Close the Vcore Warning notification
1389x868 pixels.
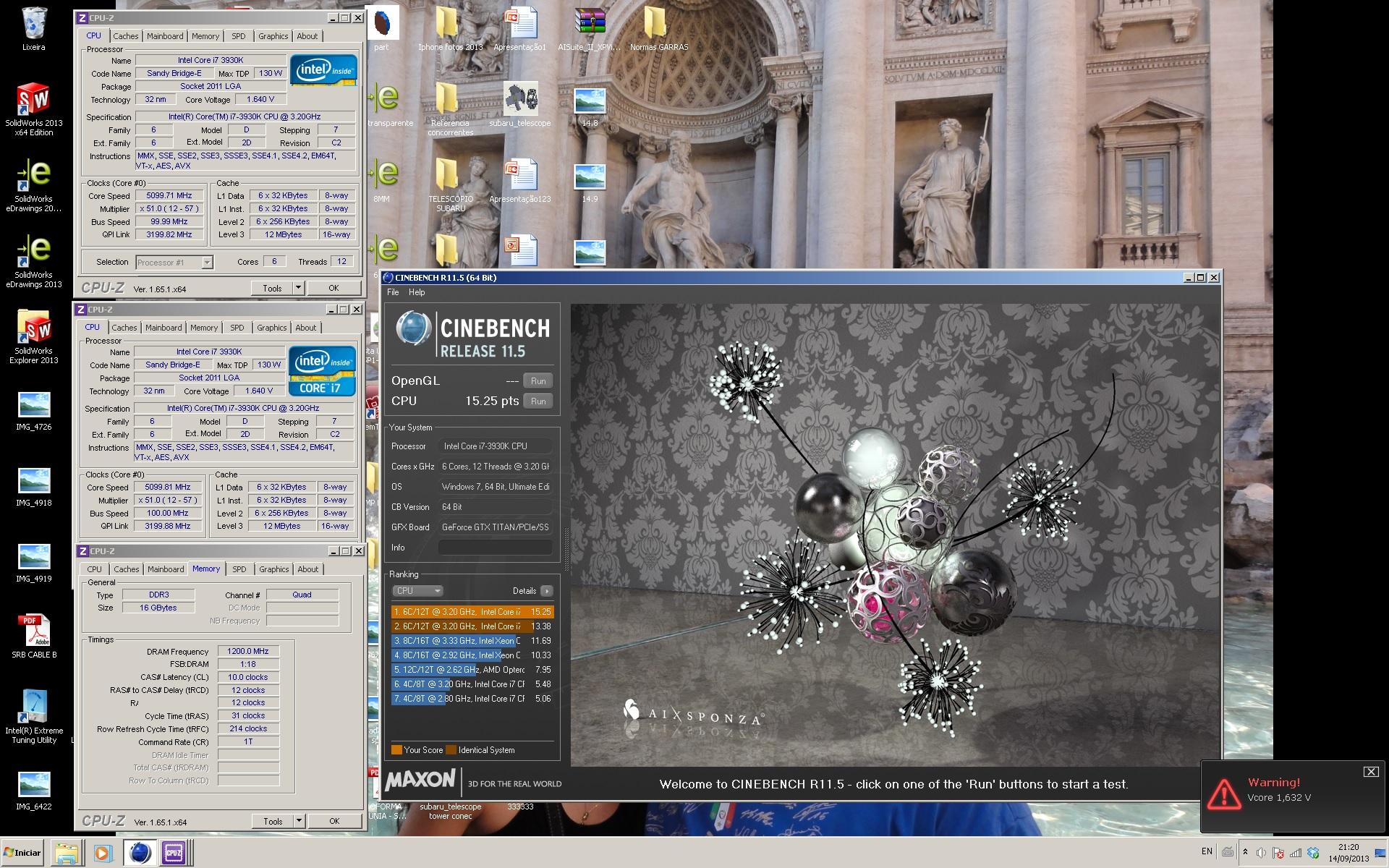click(x=1371, y=772)
